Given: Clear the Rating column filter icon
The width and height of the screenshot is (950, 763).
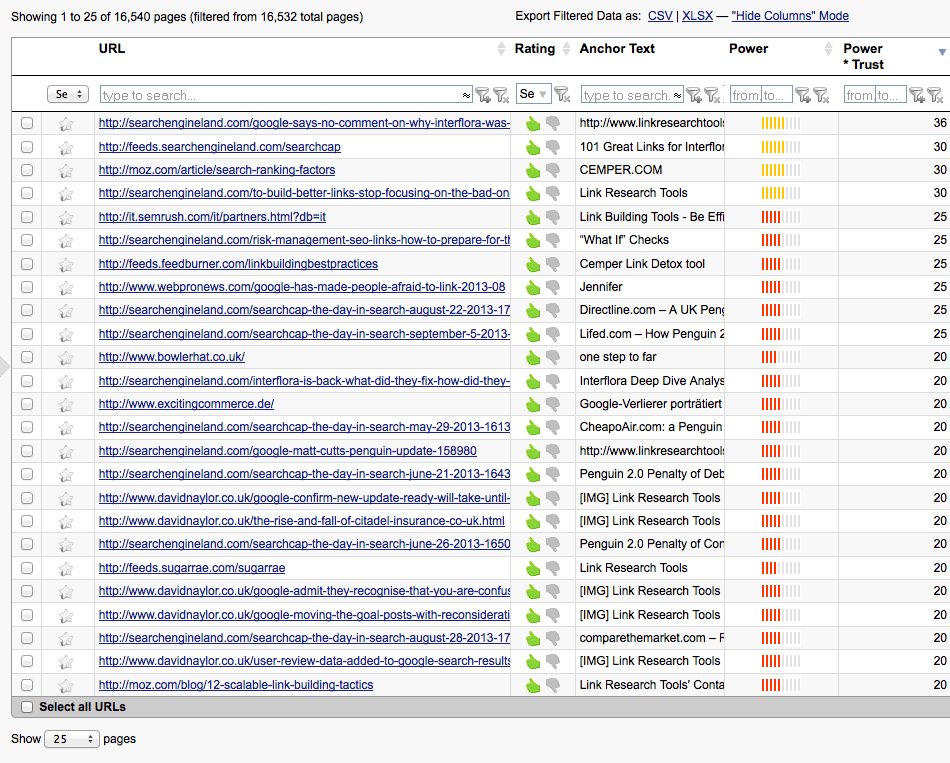Looking at the screenshot, I should point(562,95).
